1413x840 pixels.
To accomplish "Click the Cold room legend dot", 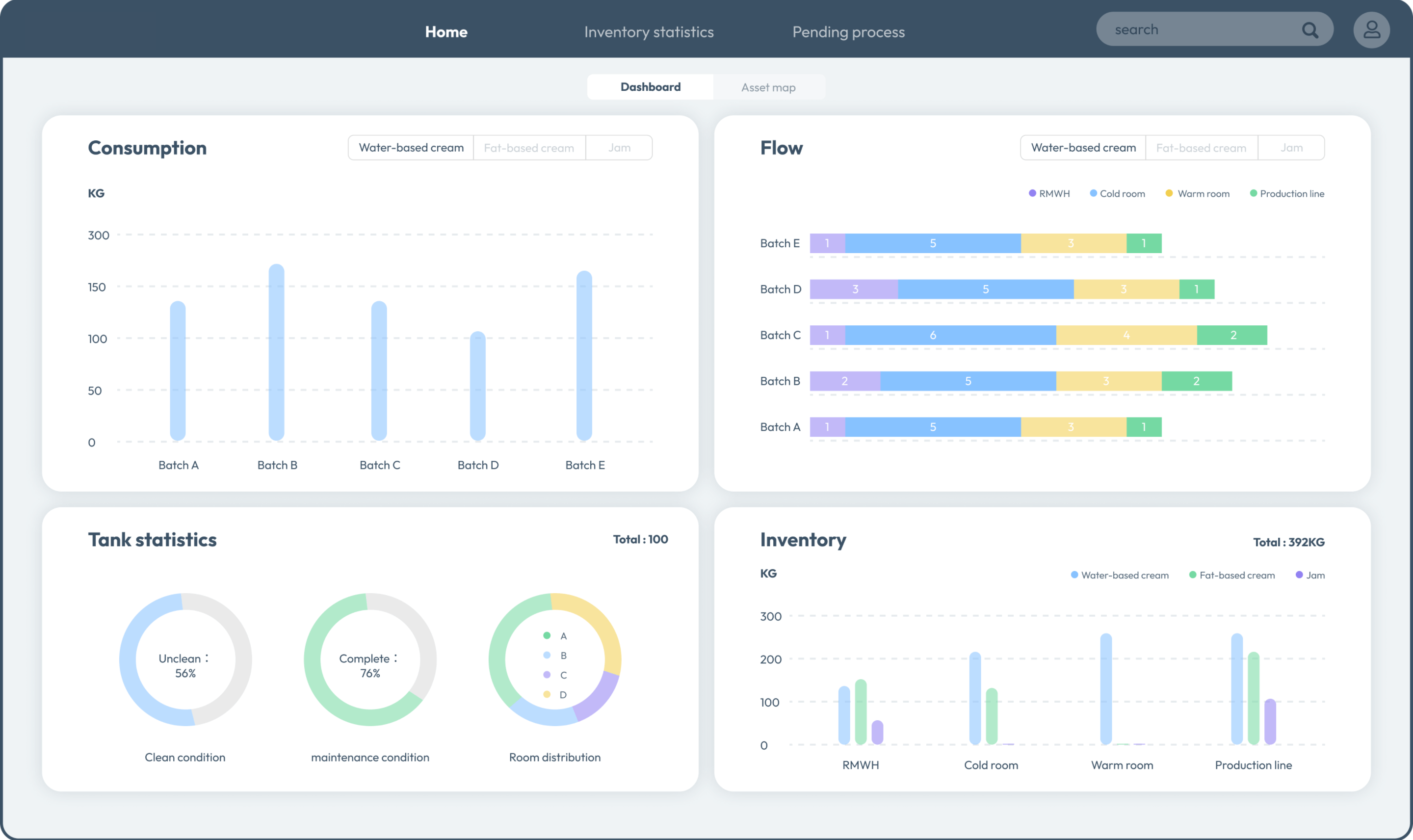I will click(1093, 194).
